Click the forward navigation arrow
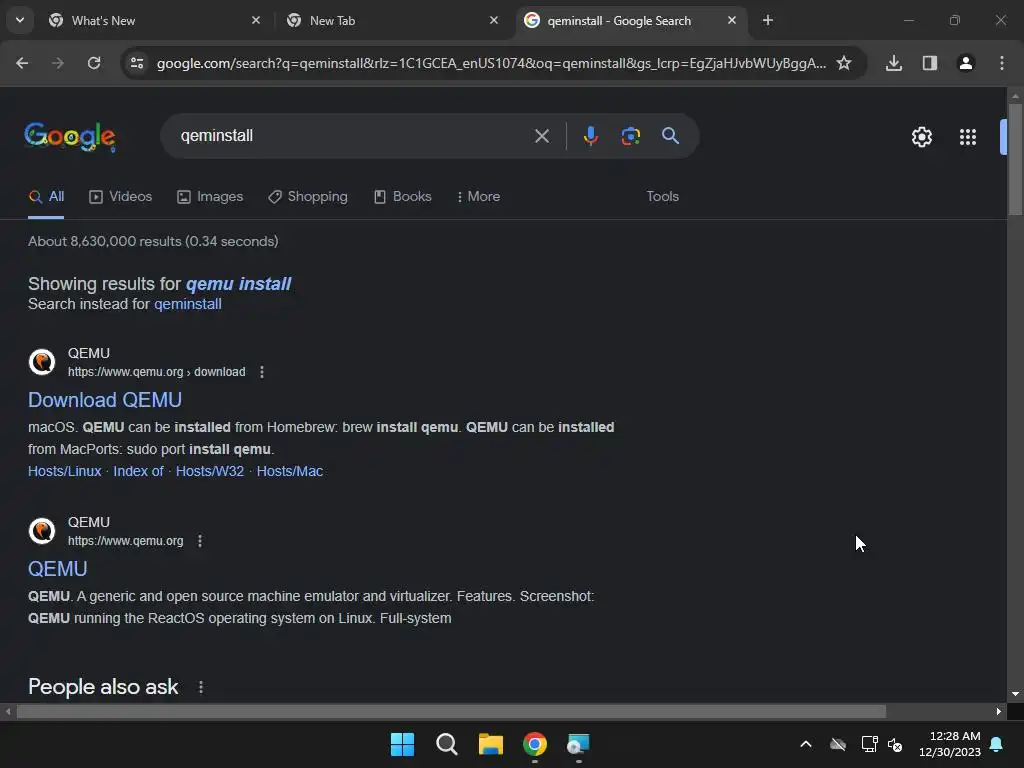 pos(58,63)
